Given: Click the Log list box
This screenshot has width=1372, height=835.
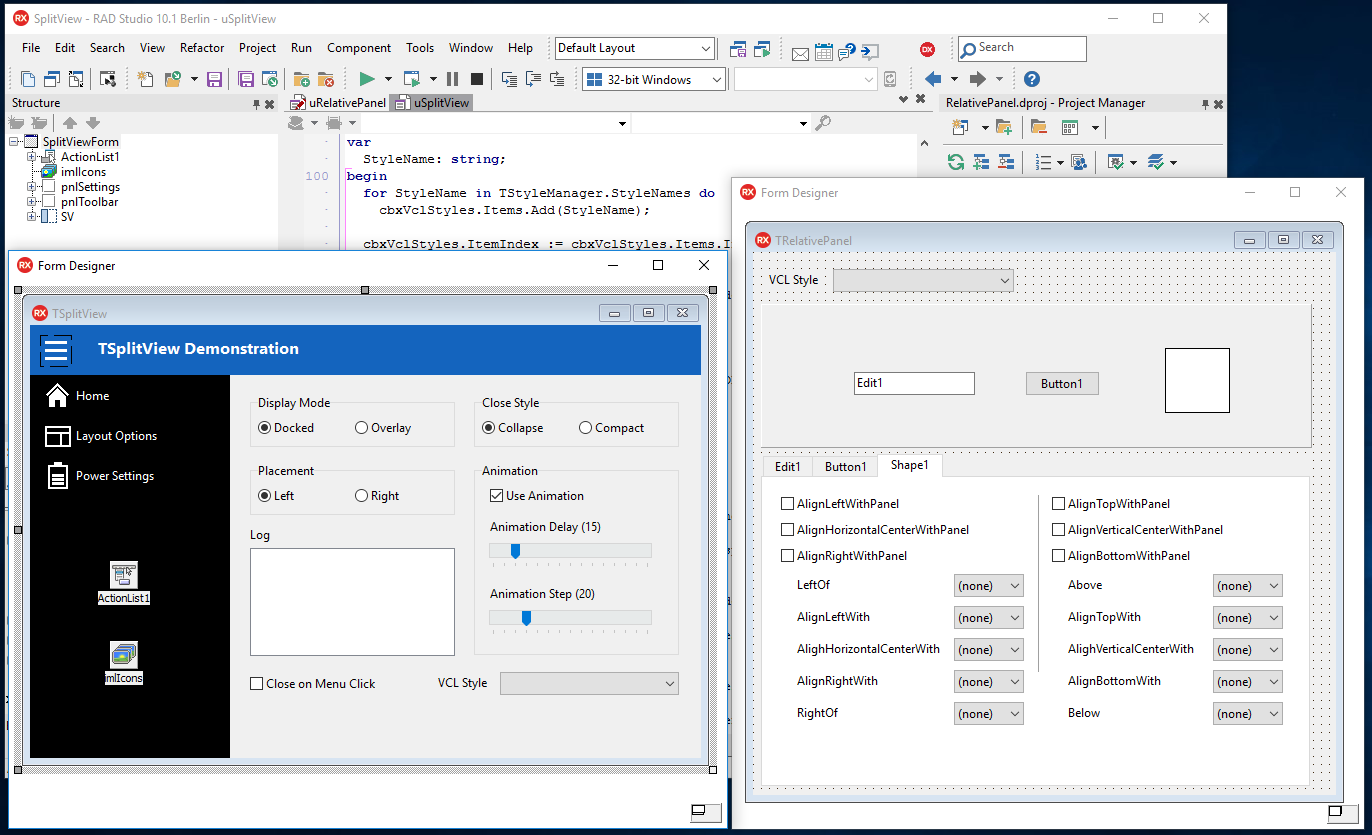Looking at the screenshot, I should tap(352, 602).
